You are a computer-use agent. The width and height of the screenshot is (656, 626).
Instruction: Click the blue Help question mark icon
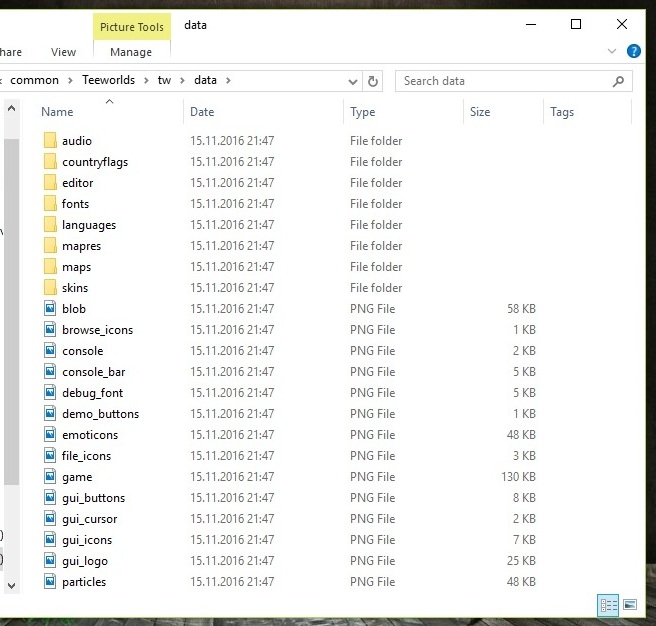(x=633, y=51)
